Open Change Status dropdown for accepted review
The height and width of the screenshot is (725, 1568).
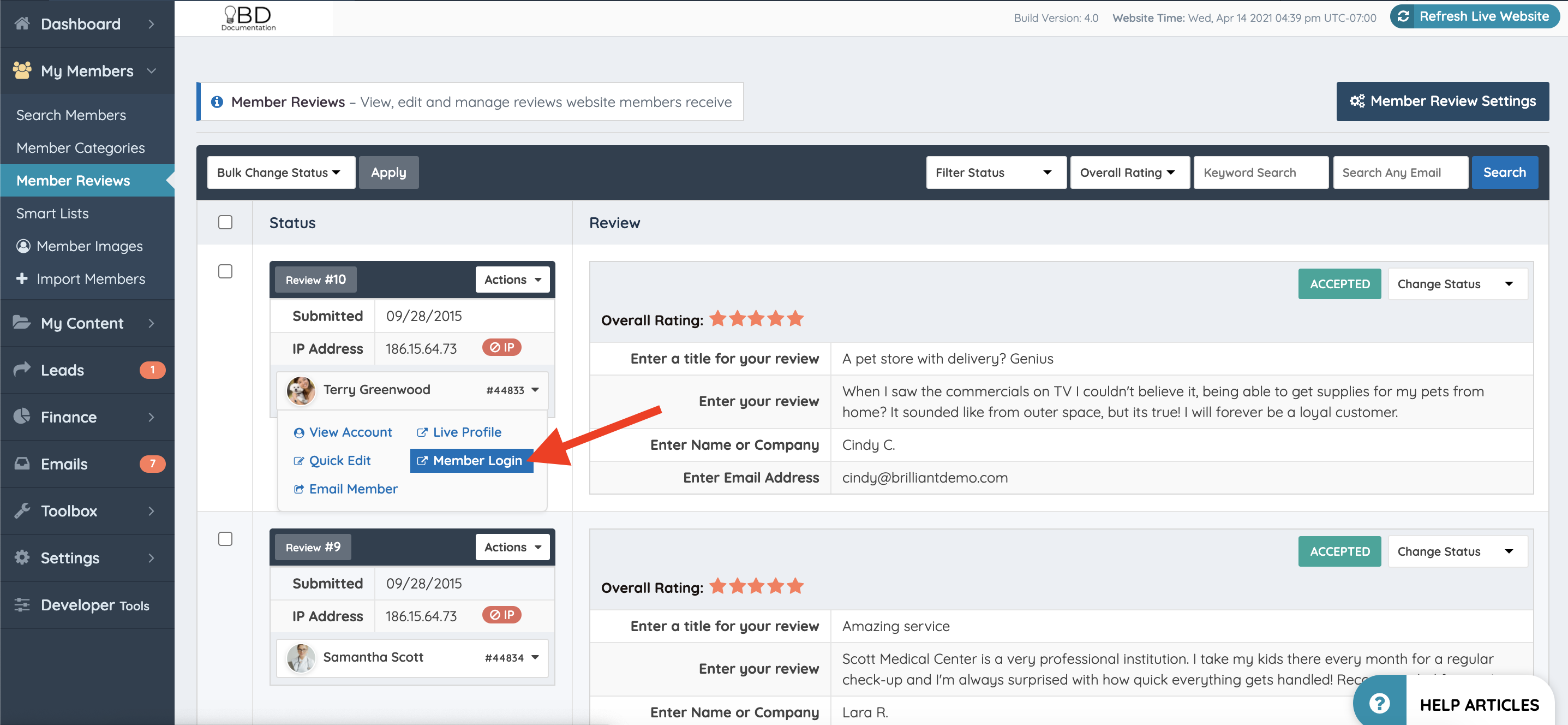coord(1457,283)
